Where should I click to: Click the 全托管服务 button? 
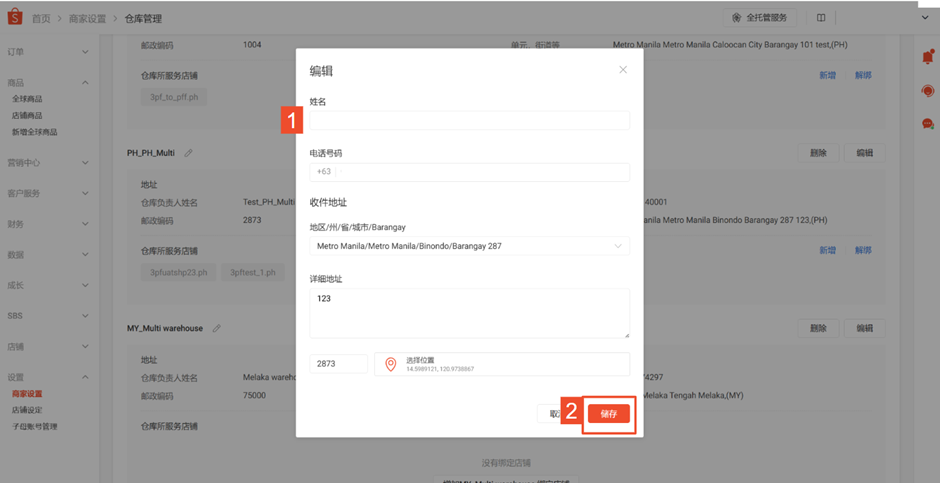coord(760,18)
